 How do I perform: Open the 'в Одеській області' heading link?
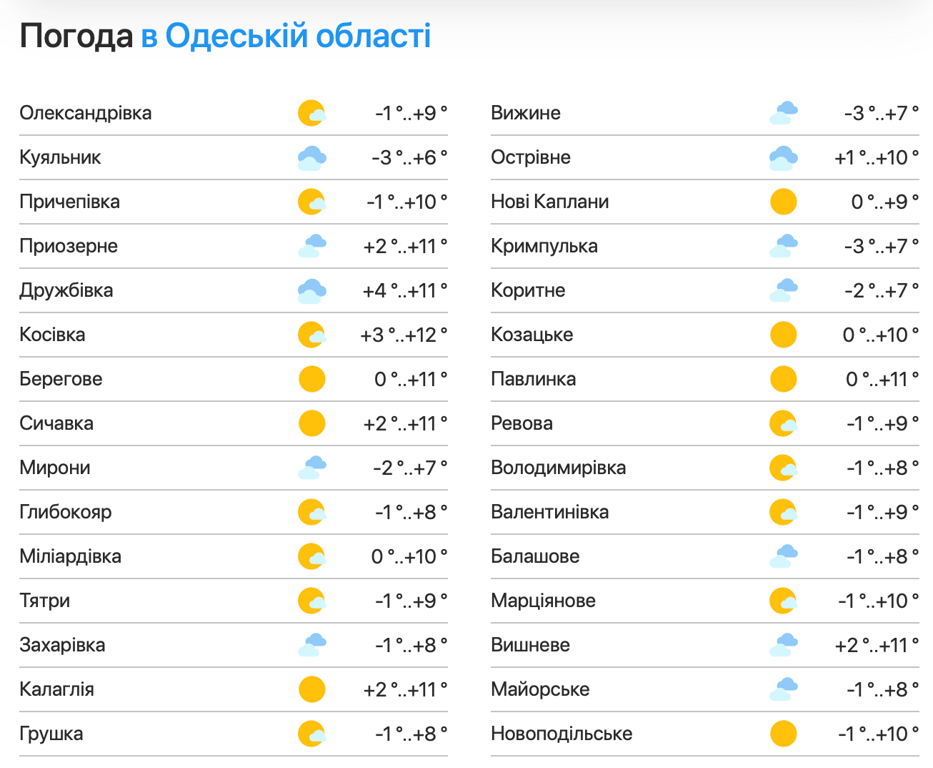tap(286, 37)
